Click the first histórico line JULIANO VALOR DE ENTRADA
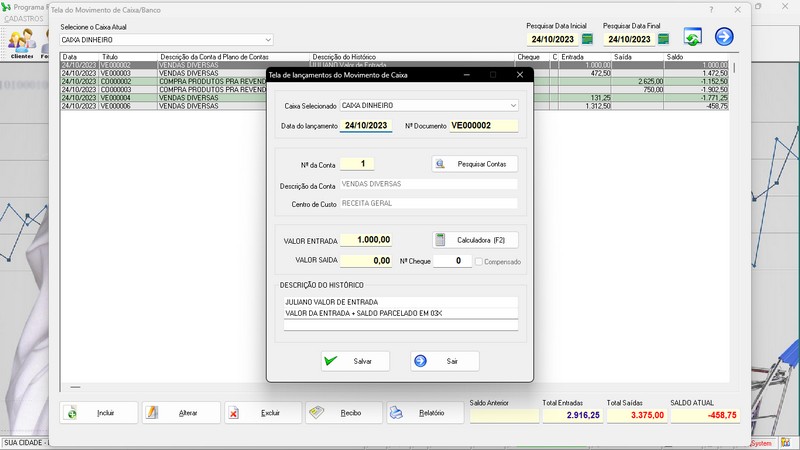Image resolution: width=800 pixels, height=450 pixels. point(401,302)
